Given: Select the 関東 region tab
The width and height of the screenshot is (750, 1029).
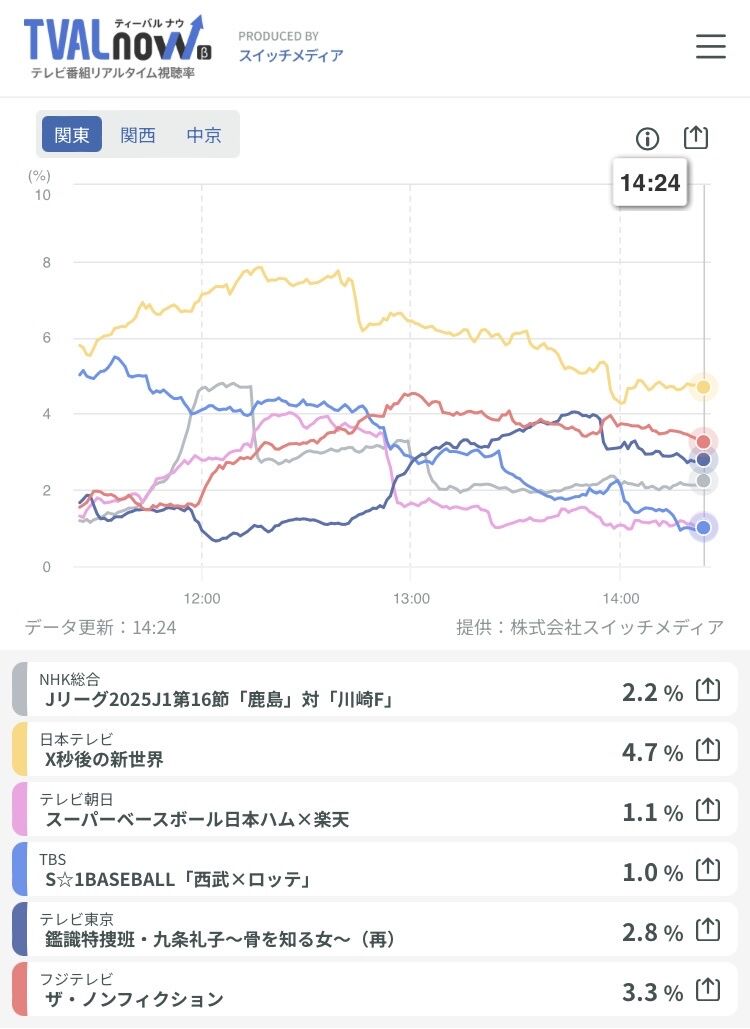Looking at the screenshot, I should 72,135.
